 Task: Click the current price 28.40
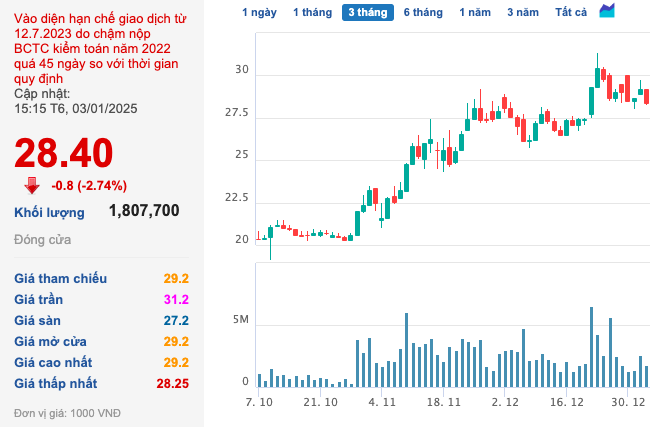pos(63,153)
